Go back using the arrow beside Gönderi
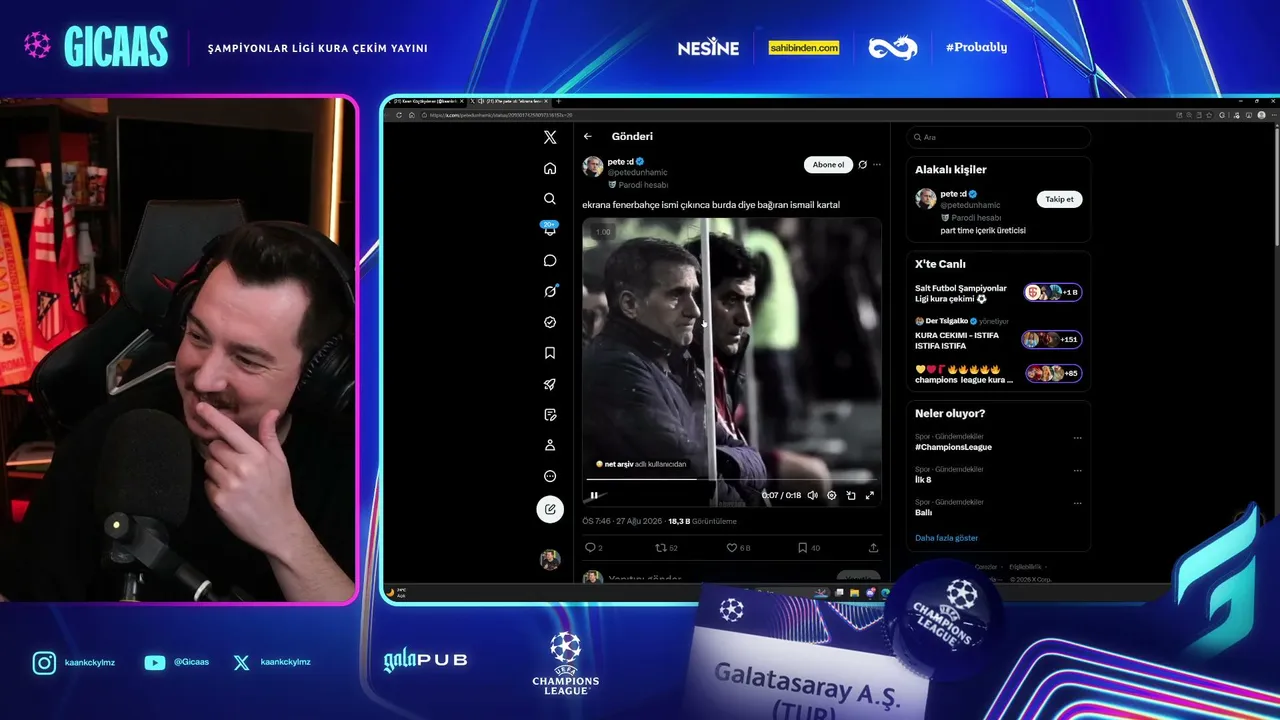This screenshot has height=720, width=1280. tap(588, 137)
